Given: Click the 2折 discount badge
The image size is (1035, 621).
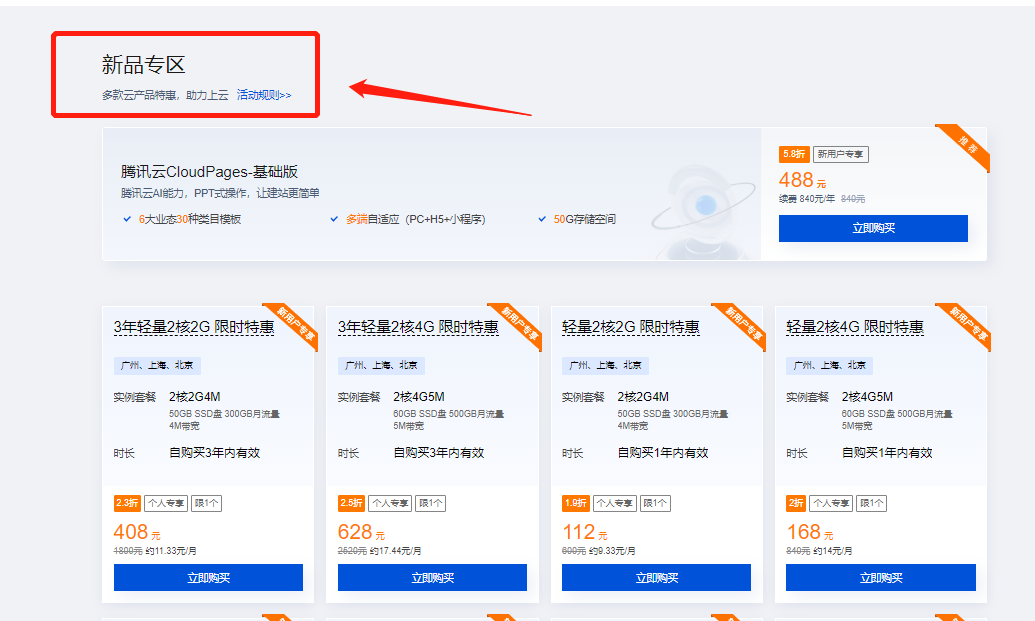Looking at the screenshot, I should [x=796, y=504].
